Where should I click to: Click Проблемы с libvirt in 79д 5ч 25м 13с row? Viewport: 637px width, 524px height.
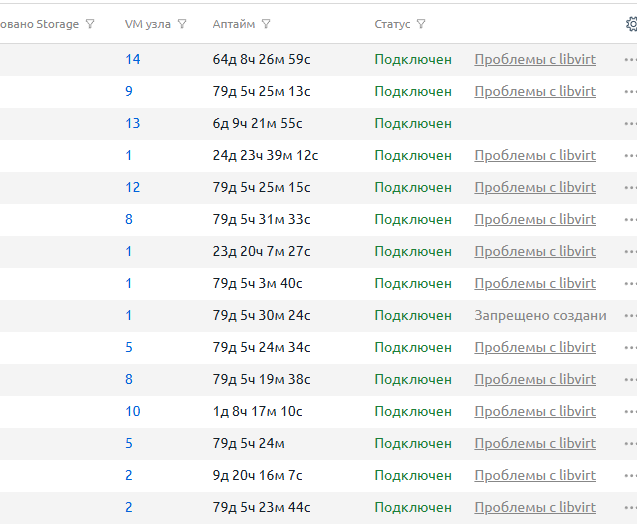[535, 92]
